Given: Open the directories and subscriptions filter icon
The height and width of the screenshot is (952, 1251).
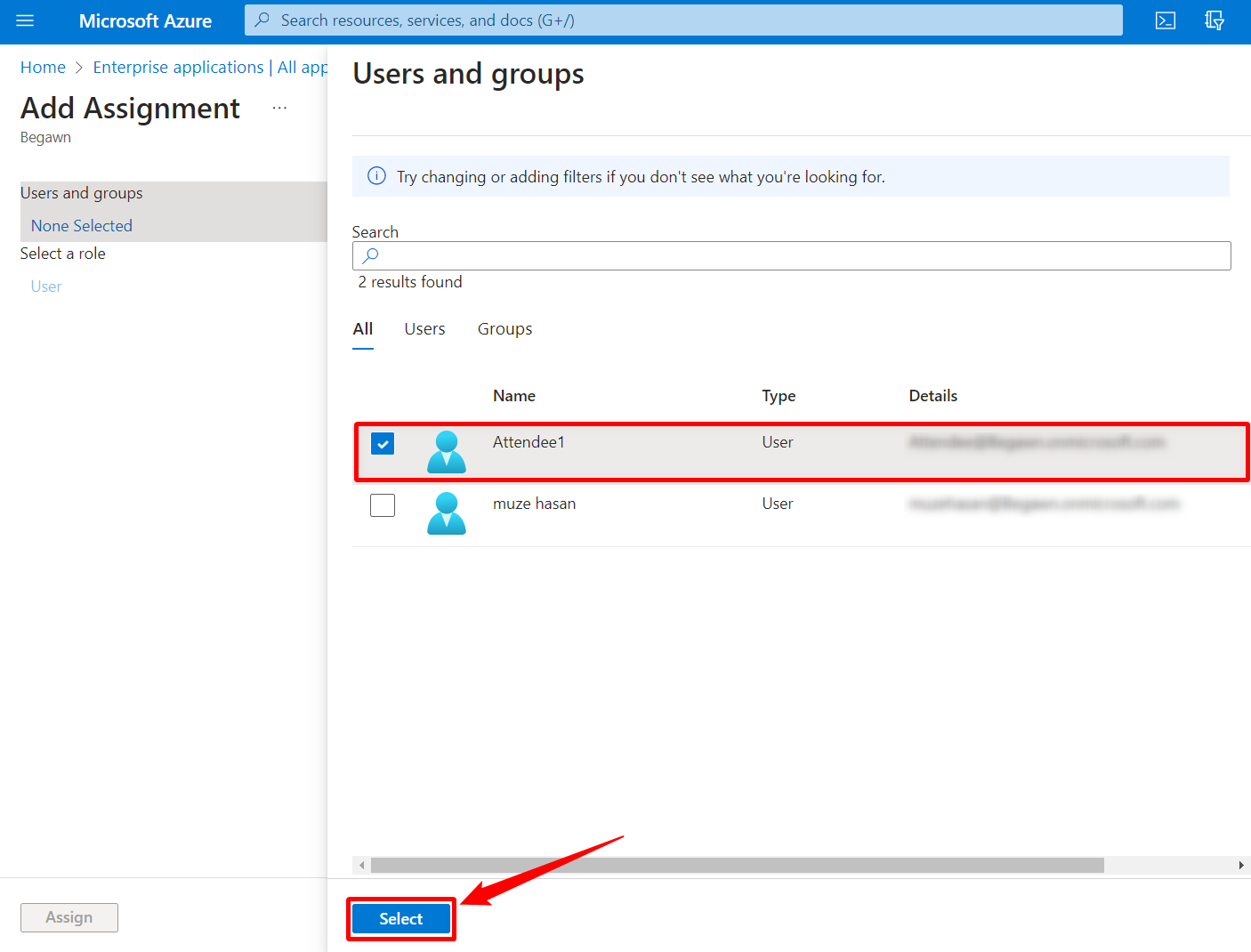Looking at the screenshot, I should (1215, 20).
